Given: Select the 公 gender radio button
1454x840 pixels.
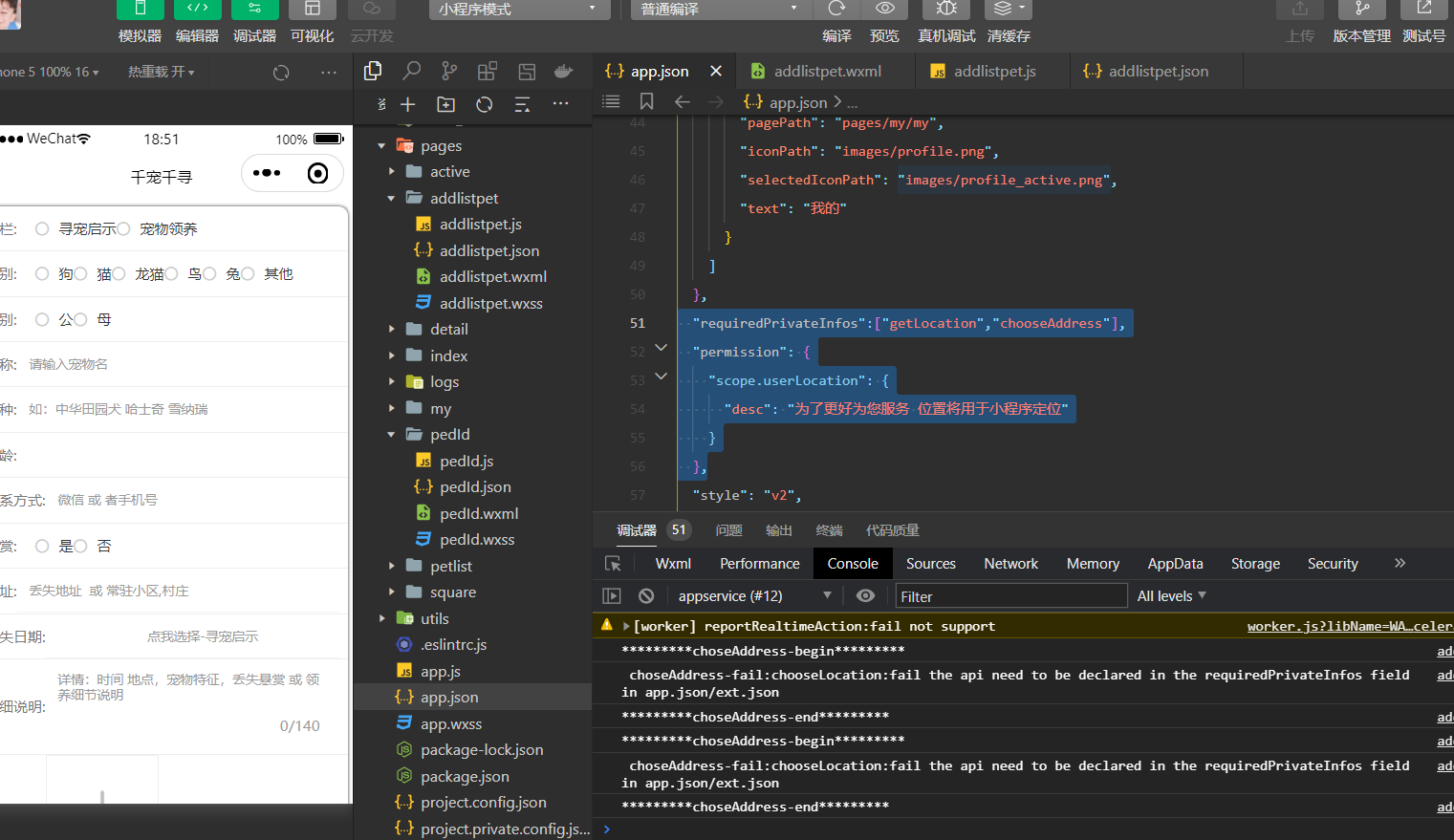Looking at the screenshot, I should click(42, 319).
